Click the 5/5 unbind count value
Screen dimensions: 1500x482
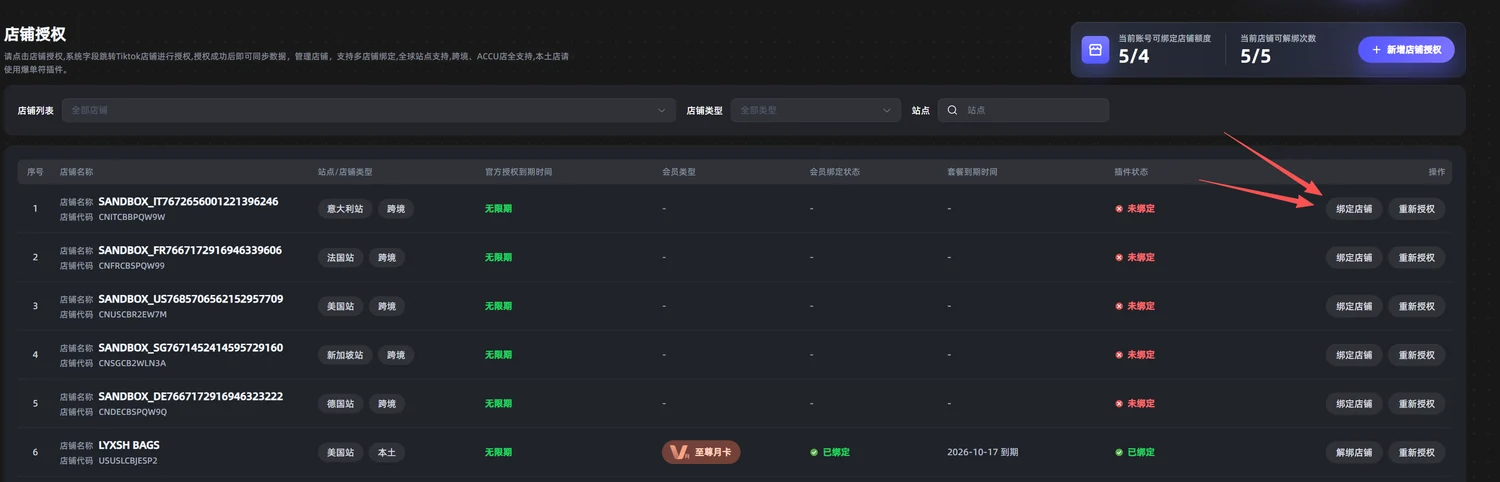click(x=1256, y=57)
